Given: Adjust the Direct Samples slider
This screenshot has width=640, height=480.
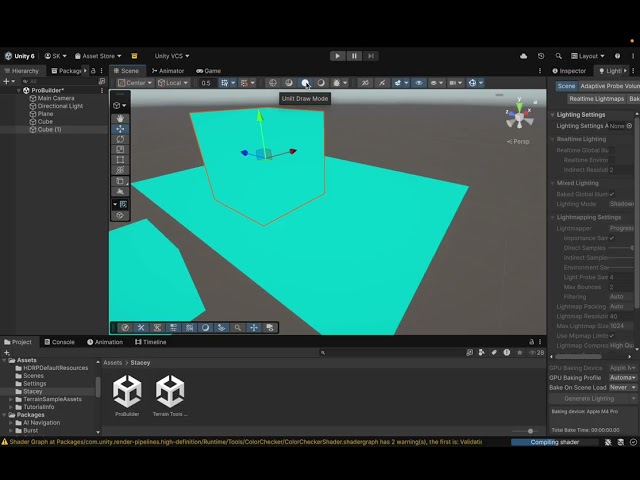Looking at the screenshot, I should (621, 248).
